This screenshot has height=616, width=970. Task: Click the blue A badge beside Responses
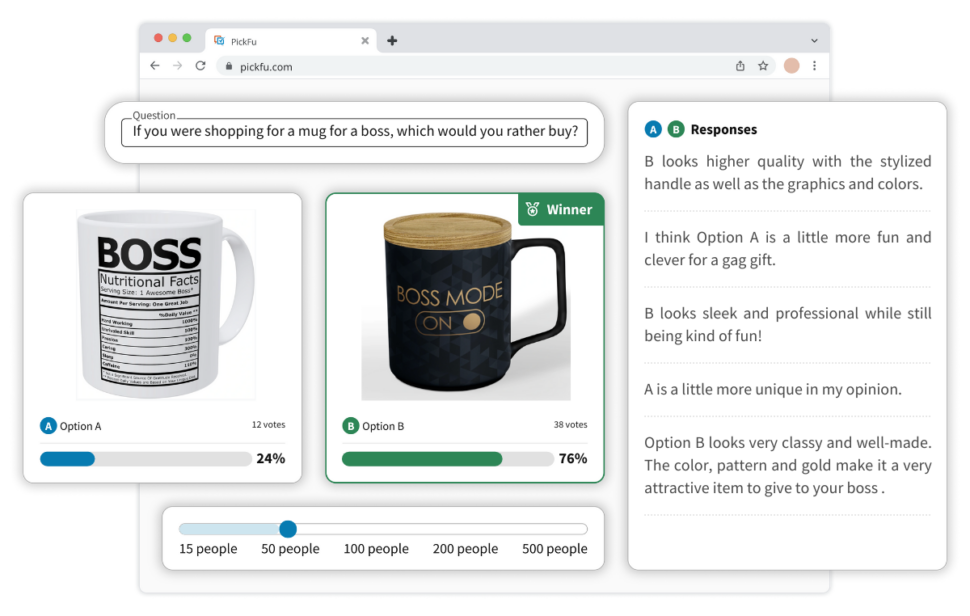pyautogui.click(x=653, y=129)
